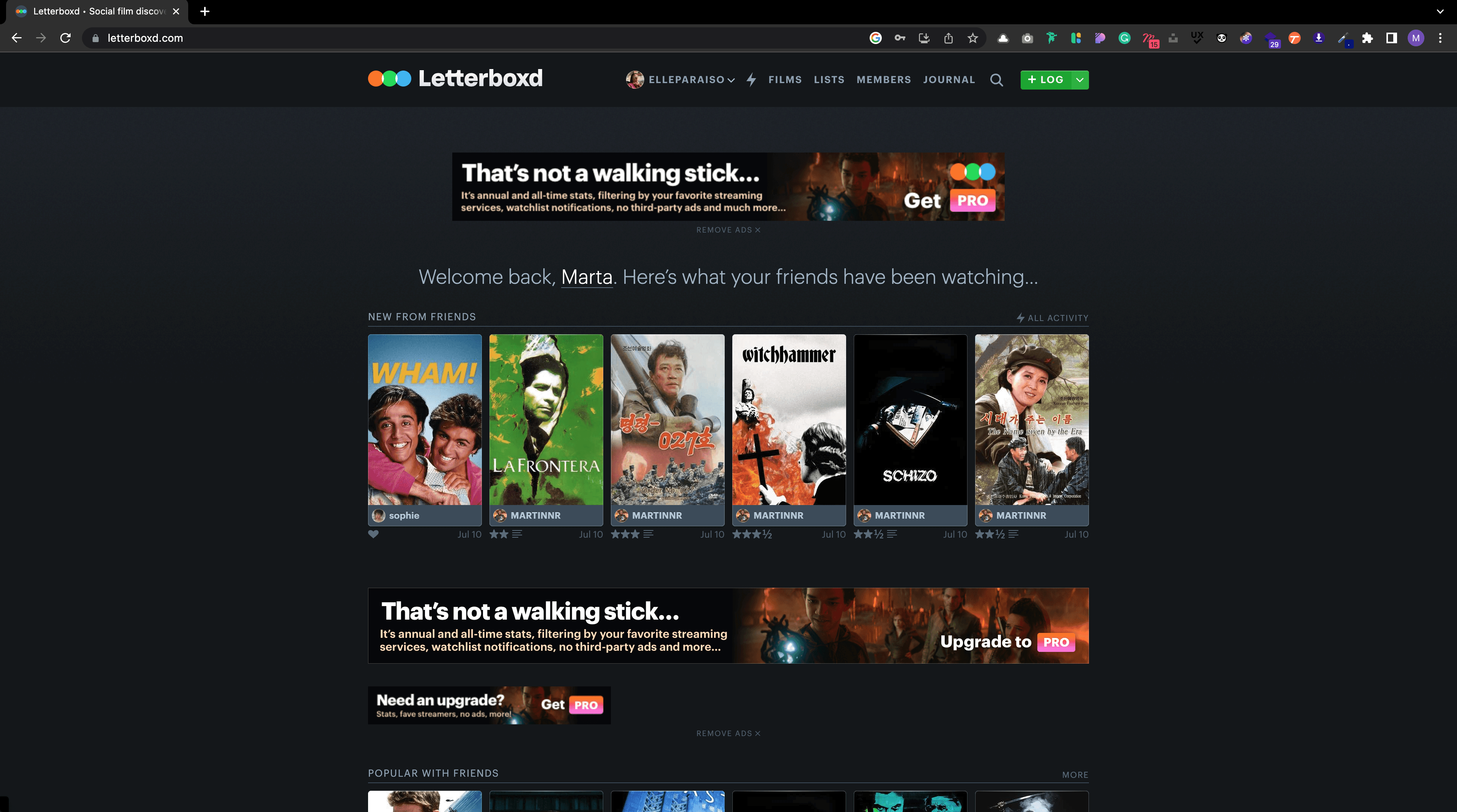The height and width of the screenshot is (812, 1457).
Task: Open the Witchhammer film poster
Action: coord(788,420)
